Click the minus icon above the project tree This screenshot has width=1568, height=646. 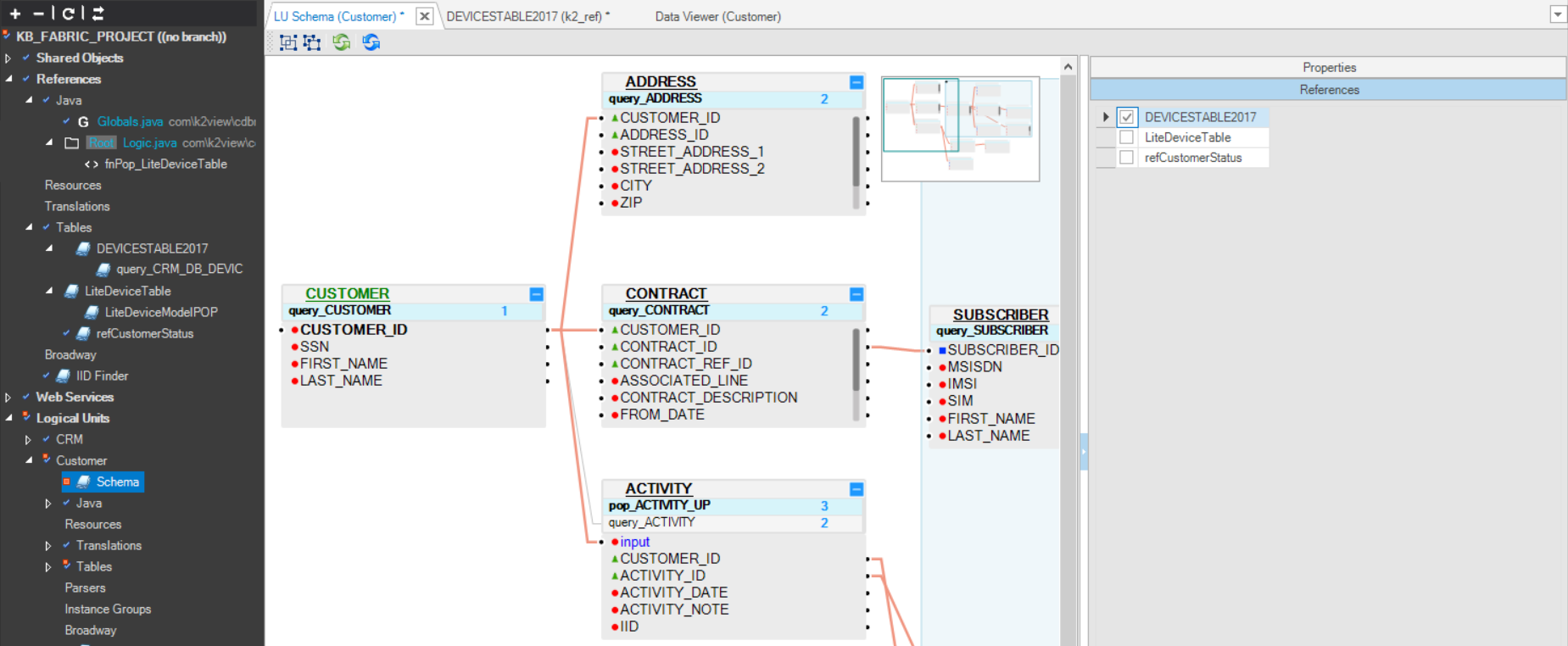tap(38, 14)
